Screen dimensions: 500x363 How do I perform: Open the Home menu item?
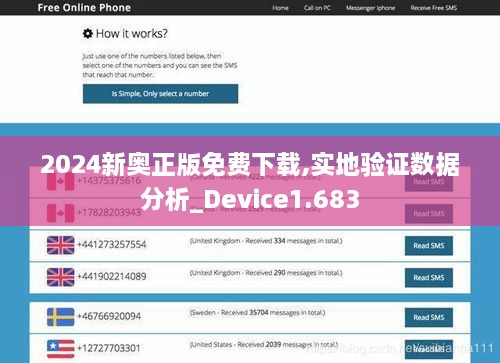280,8
